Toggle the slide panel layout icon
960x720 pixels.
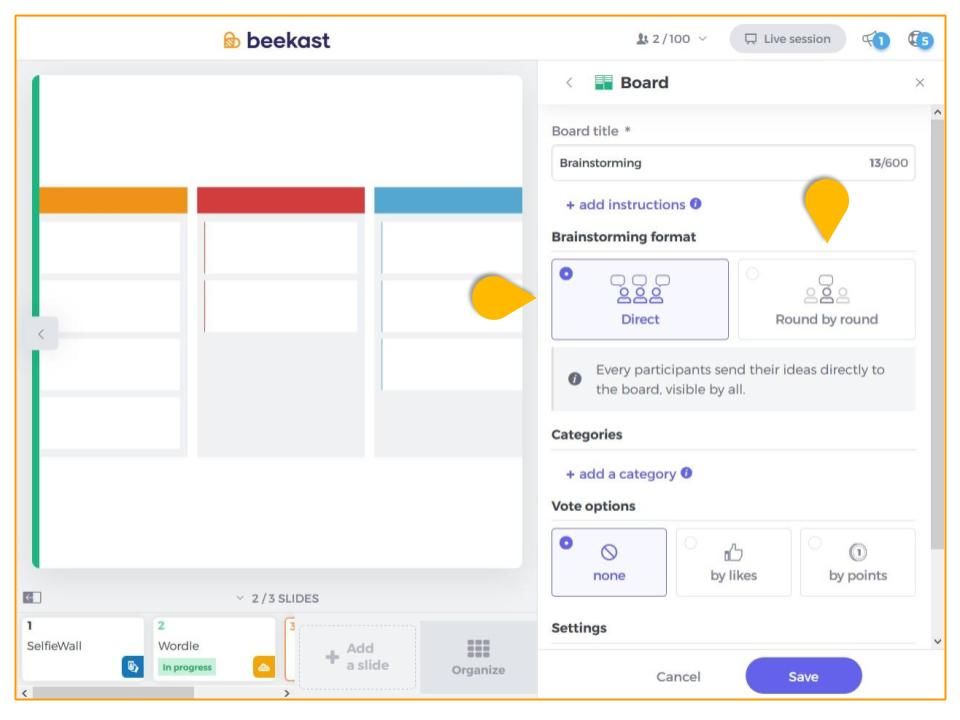pyautogui.click(x=32, y=598)
